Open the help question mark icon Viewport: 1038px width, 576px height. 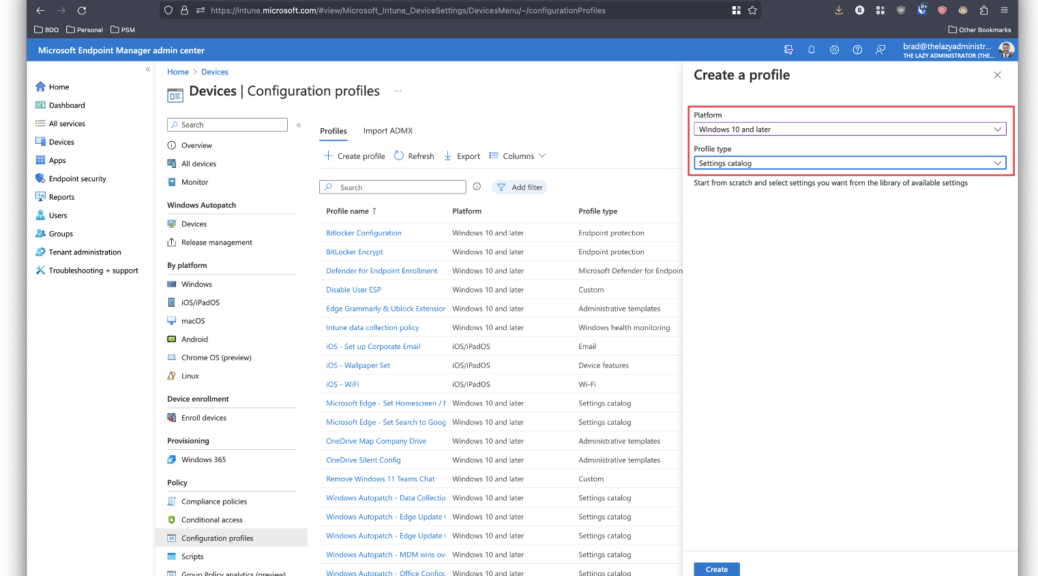point(857,50)
